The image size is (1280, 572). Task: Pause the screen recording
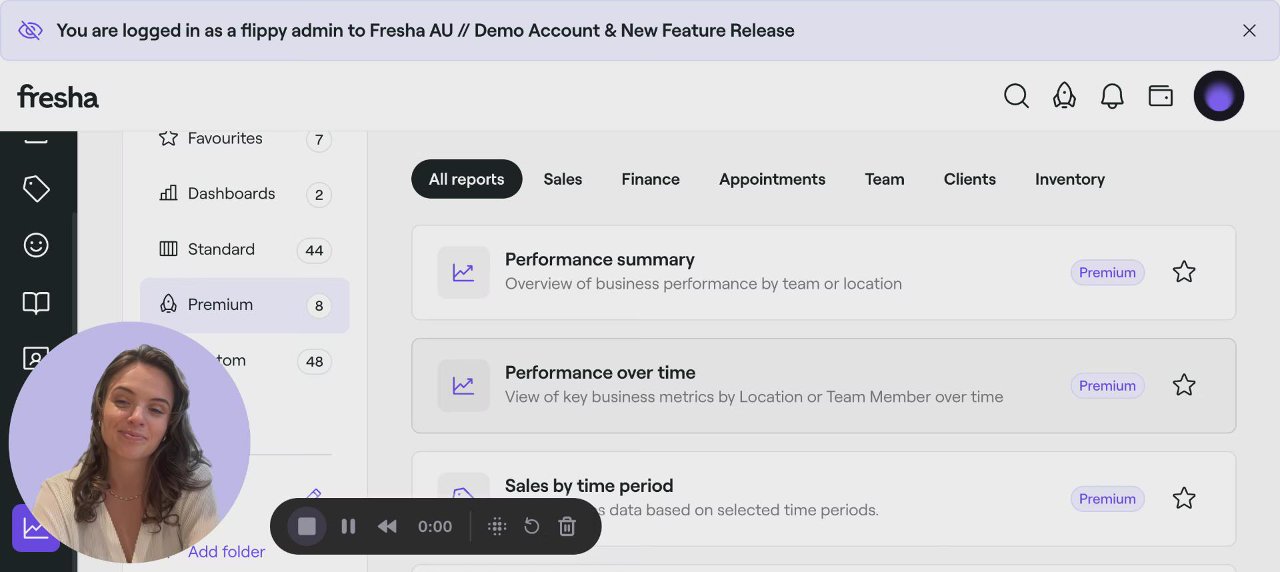tap(348, 526)
